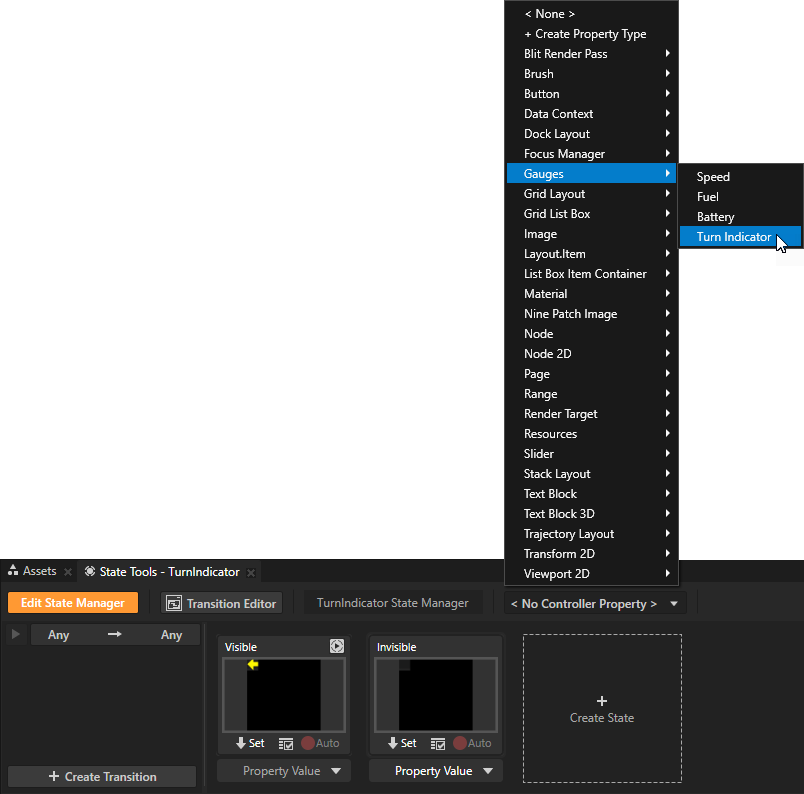Click the Create Transition button
Viewport: 804px width, 794px height.
click(102, 777)
